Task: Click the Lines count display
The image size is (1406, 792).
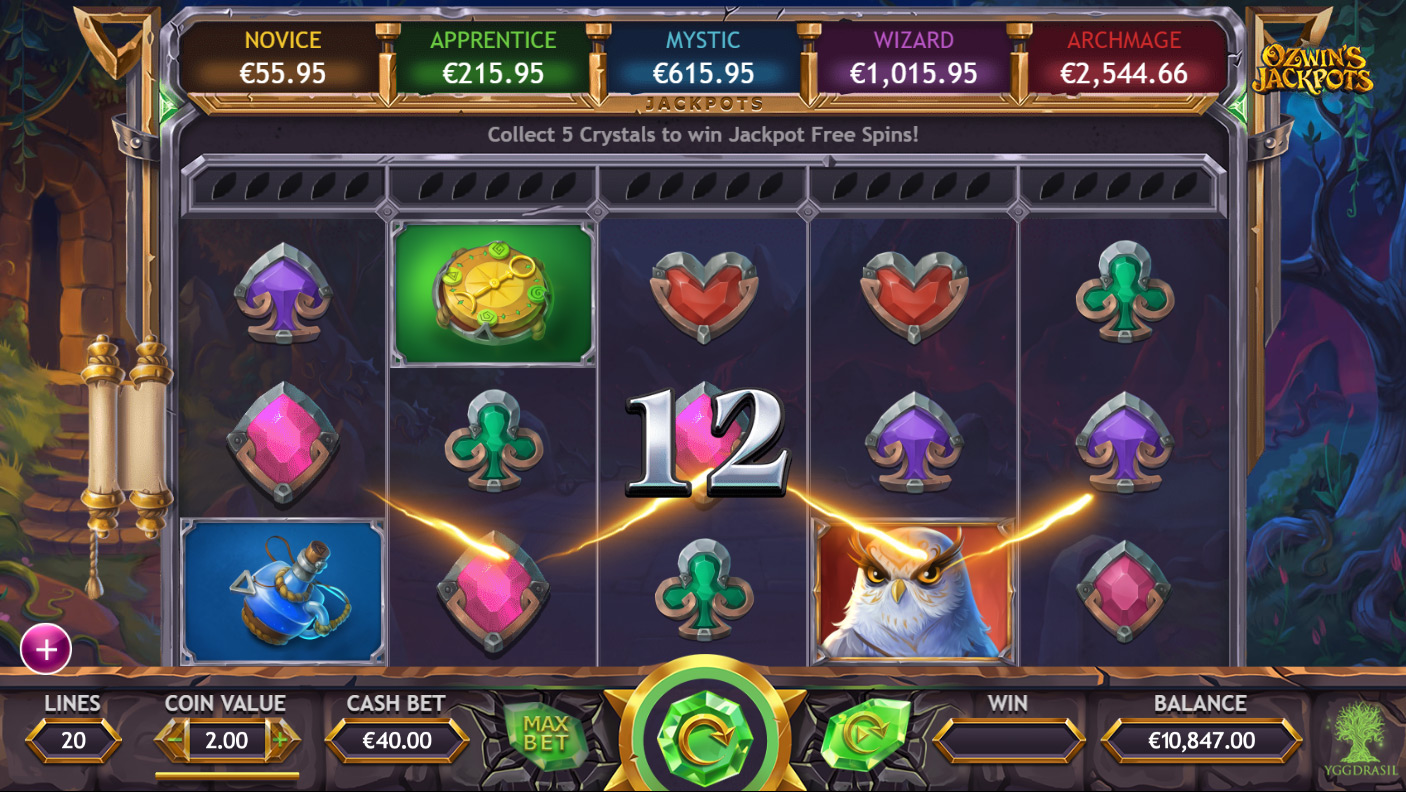Action: click(x=73, y=741)
